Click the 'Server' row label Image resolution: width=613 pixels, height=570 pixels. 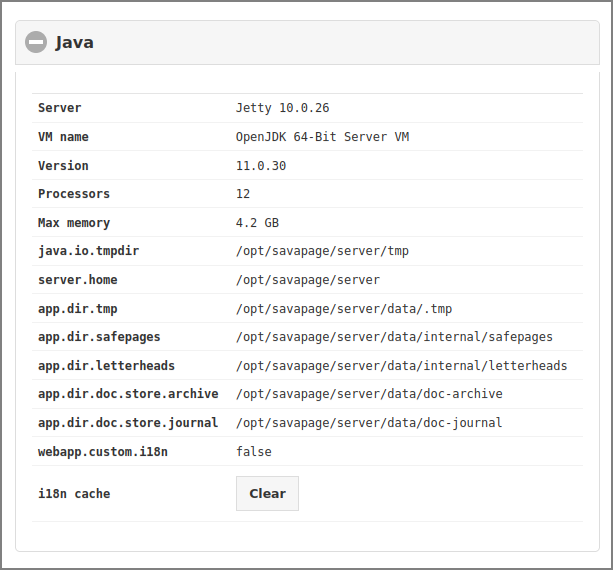[60, 108]
